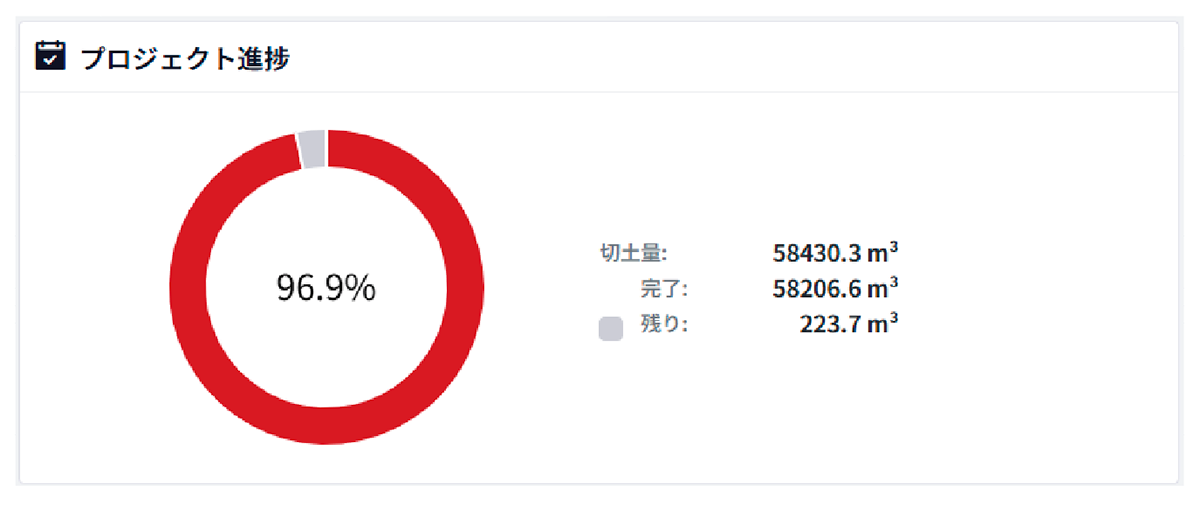
Task: Click the 完了 label
Action: coord(664,289)
